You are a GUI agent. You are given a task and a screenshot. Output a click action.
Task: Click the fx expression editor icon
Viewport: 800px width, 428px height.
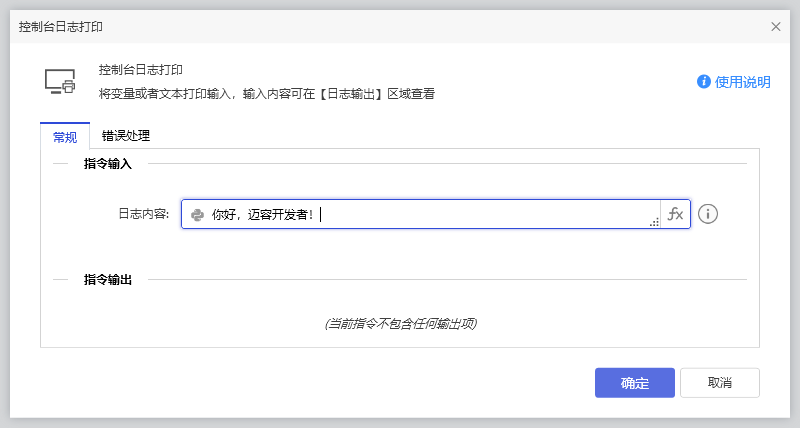[x=675, y=214]
